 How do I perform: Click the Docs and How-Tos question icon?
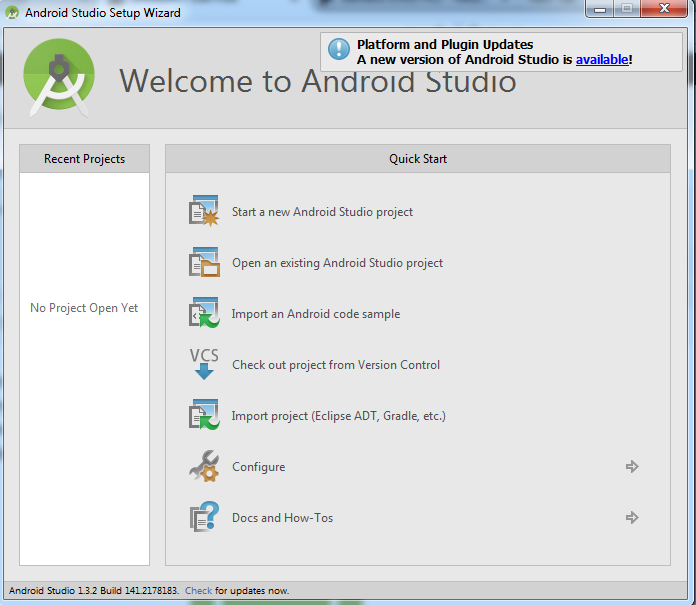pyautogui.click(x=204, y=517)
